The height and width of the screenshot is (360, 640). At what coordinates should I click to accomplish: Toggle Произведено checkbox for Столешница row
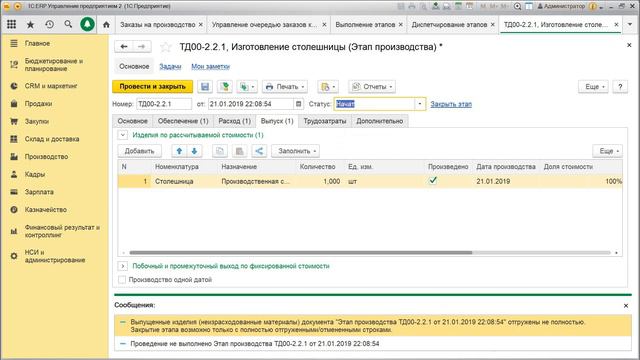click(x=433, y=181)
